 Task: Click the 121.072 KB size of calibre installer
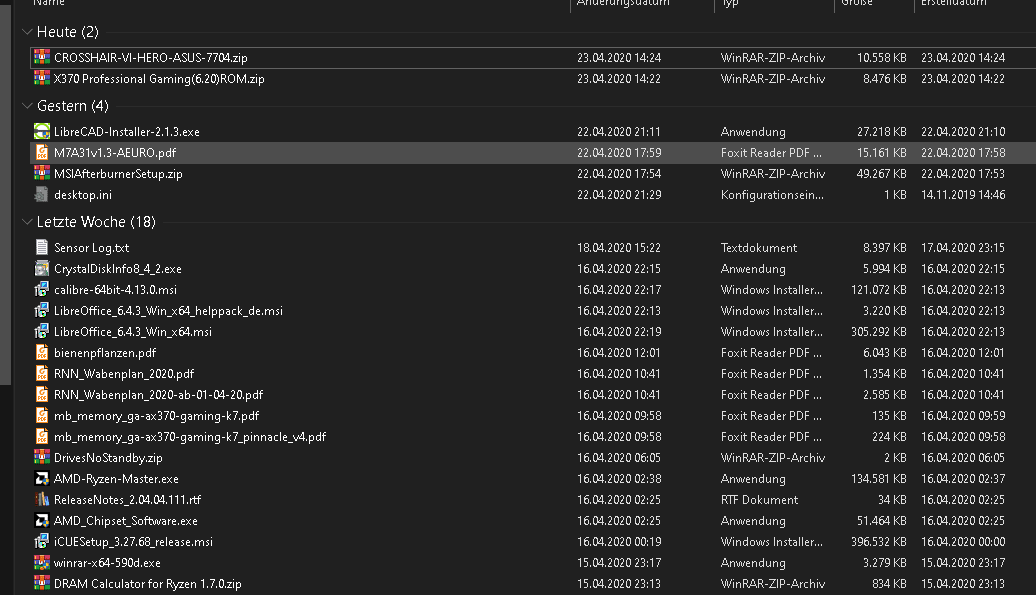879,290
